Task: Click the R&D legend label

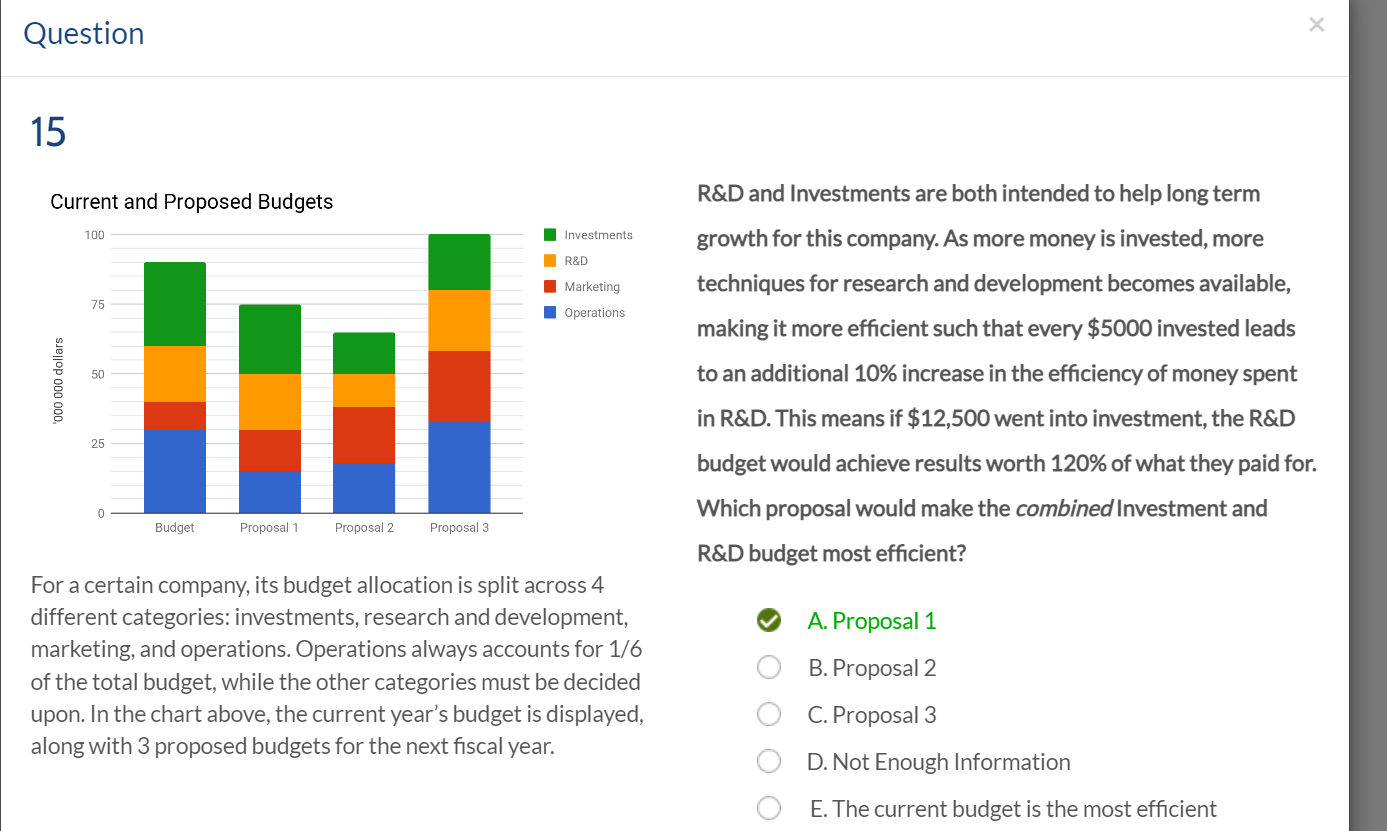Action: pyautogui.click(x=576, y=261)
